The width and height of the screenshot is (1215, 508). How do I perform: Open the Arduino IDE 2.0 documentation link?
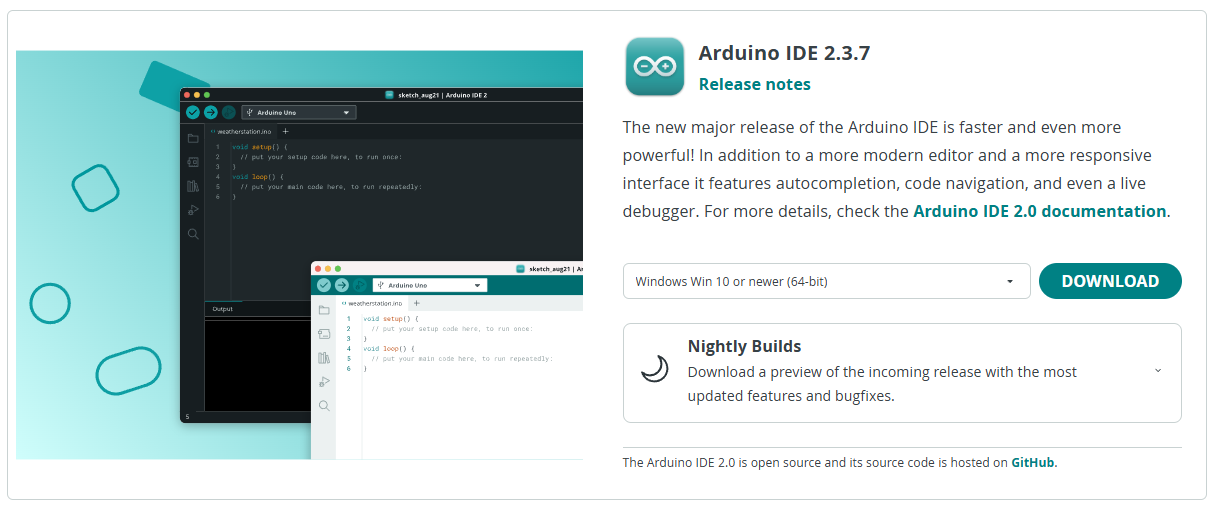1040,211
